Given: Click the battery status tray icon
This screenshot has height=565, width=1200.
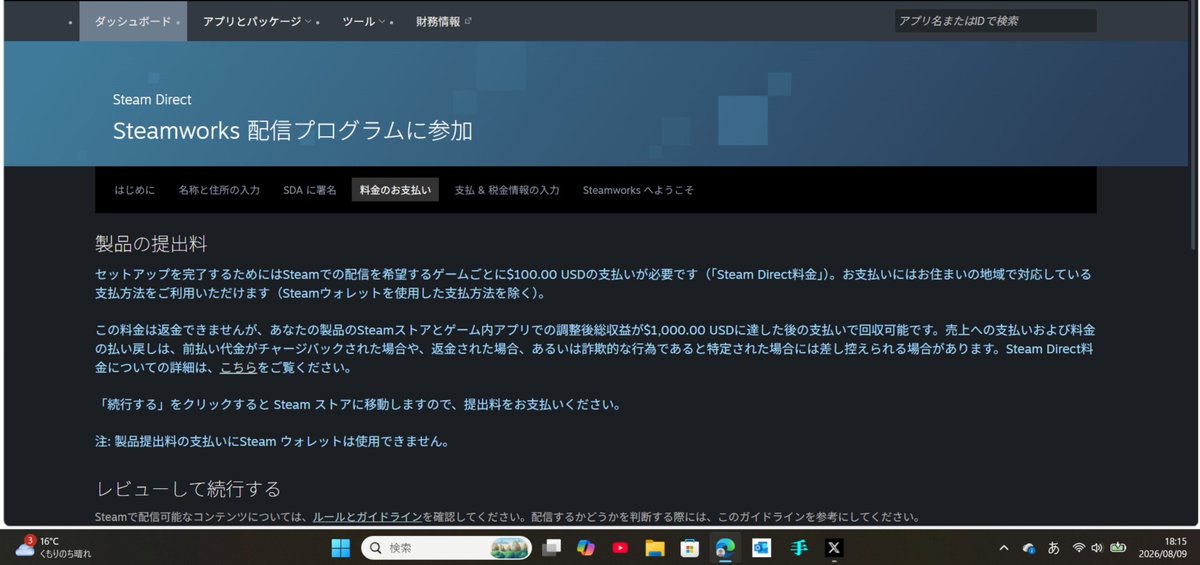Looking at the screenshot, I should [x=1118, y=548].
